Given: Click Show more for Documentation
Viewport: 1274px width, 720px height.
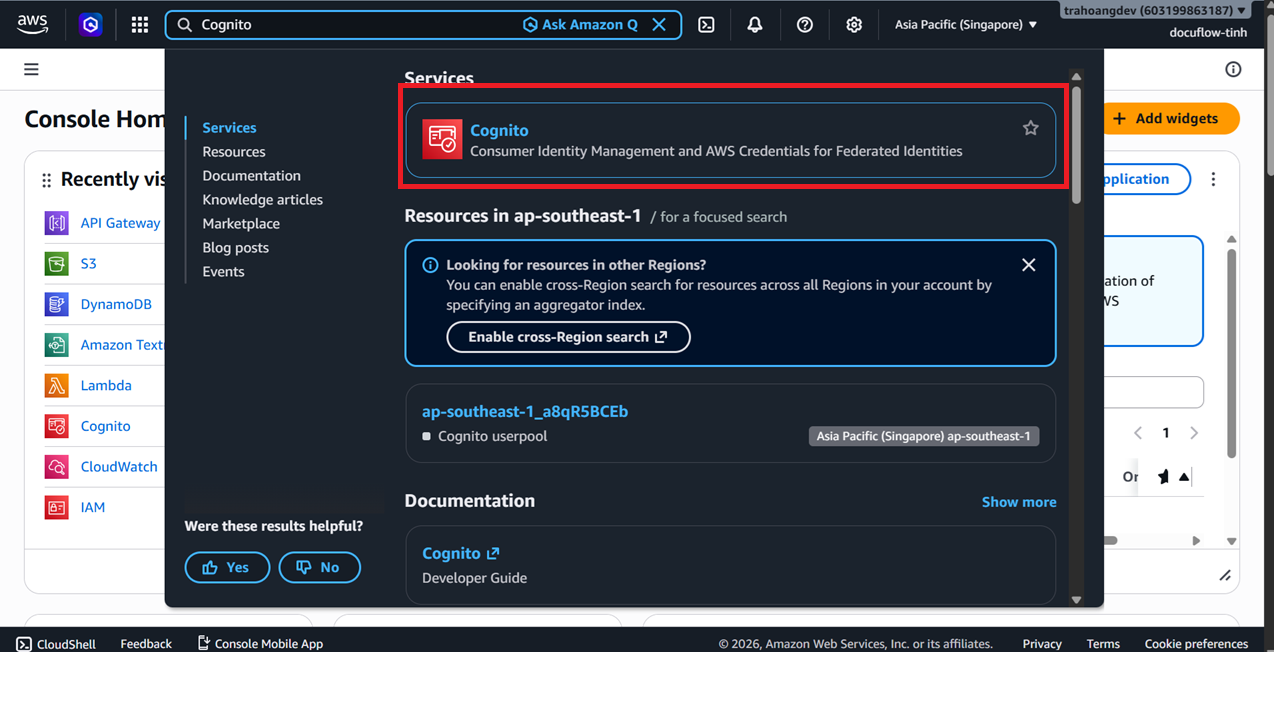Looking at the screenshot, I should pyautogui.click(x=1018, y=502).
